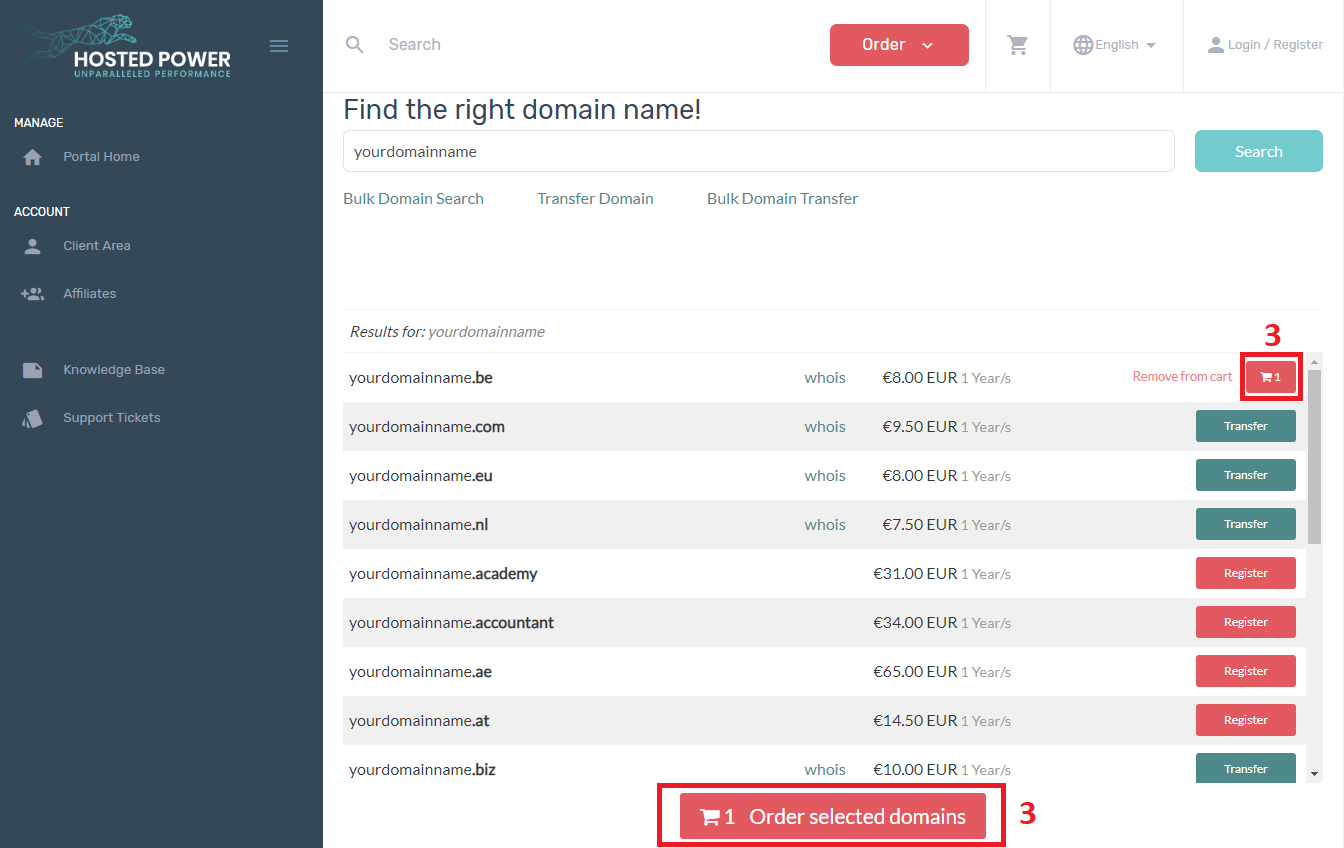
Task: Open Affiliates in sidebar
Action: pyautogui.click(x=90, y=294)
